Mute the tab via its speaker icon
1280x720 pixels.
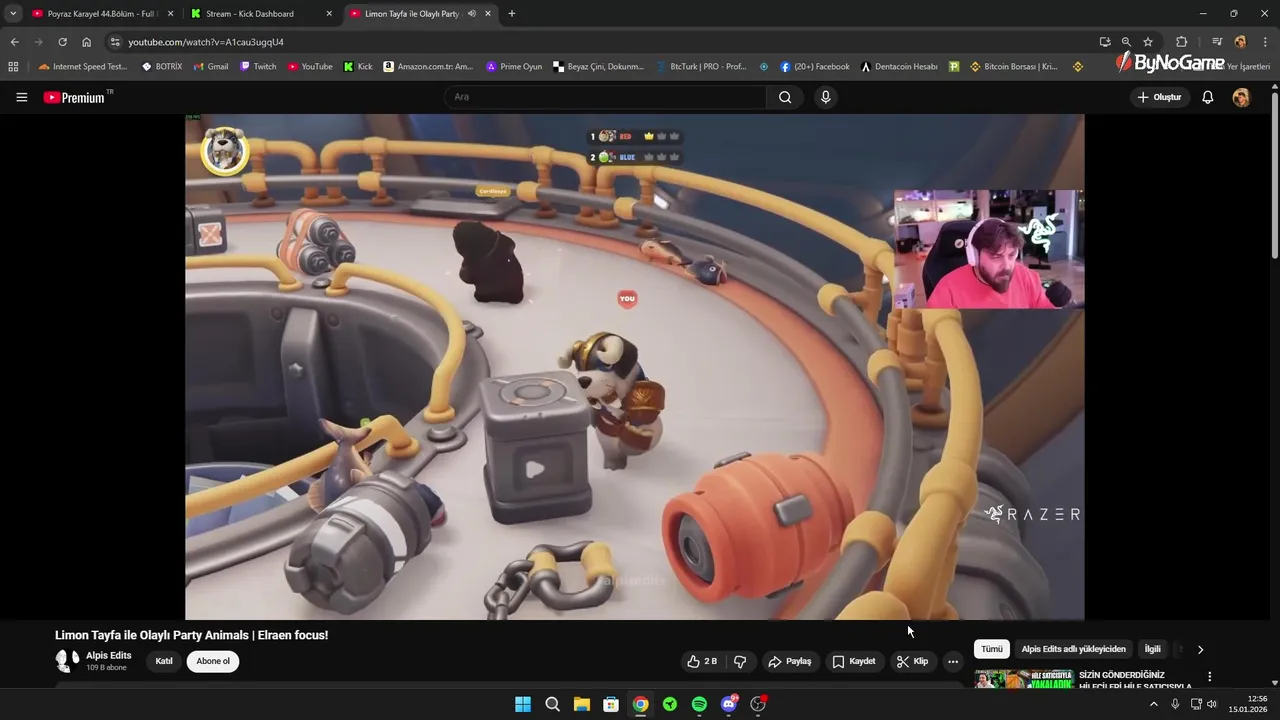[x=471, y=14]
